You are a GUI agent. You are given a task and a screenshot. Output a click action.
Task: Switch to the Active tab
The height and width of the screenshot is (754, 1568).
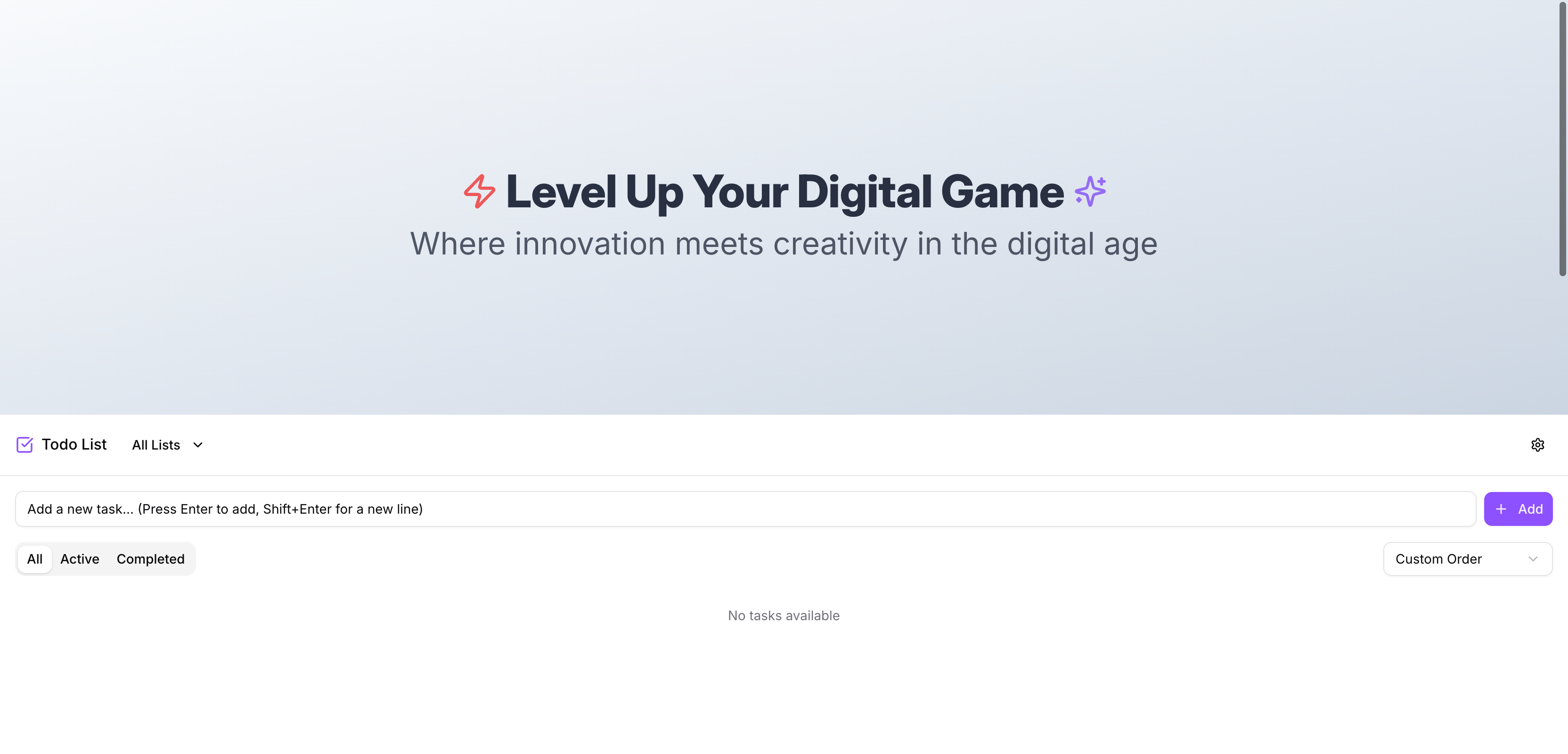click(80, 559)
